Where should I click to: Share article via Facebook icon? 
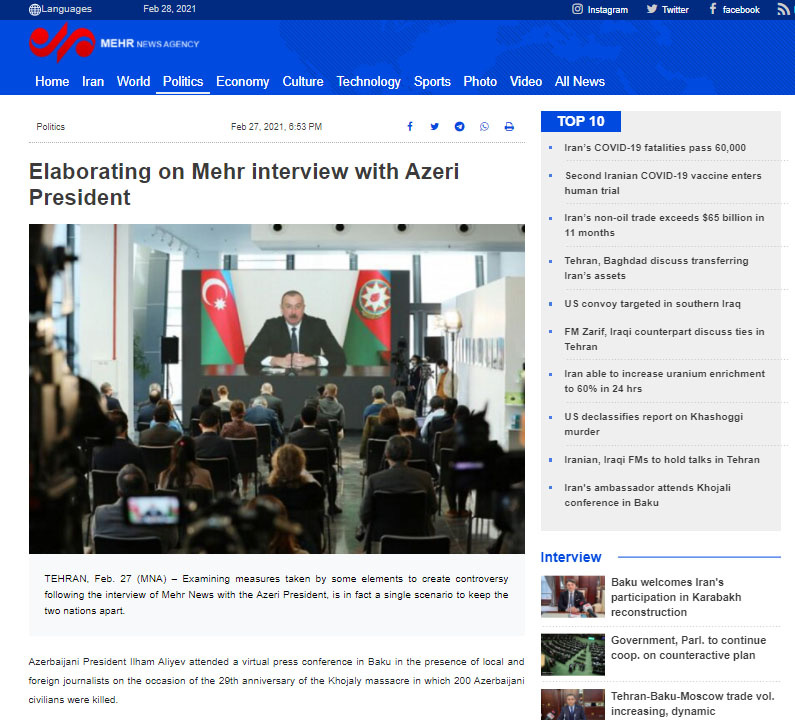410,126
